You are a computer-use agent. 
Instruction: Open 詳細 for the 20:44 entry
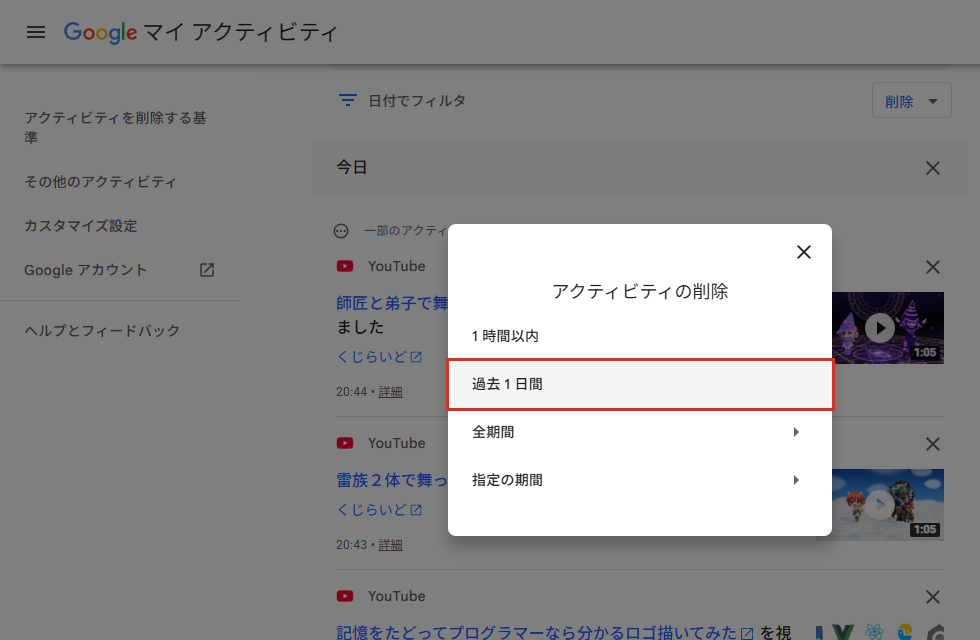click(390, 392)
